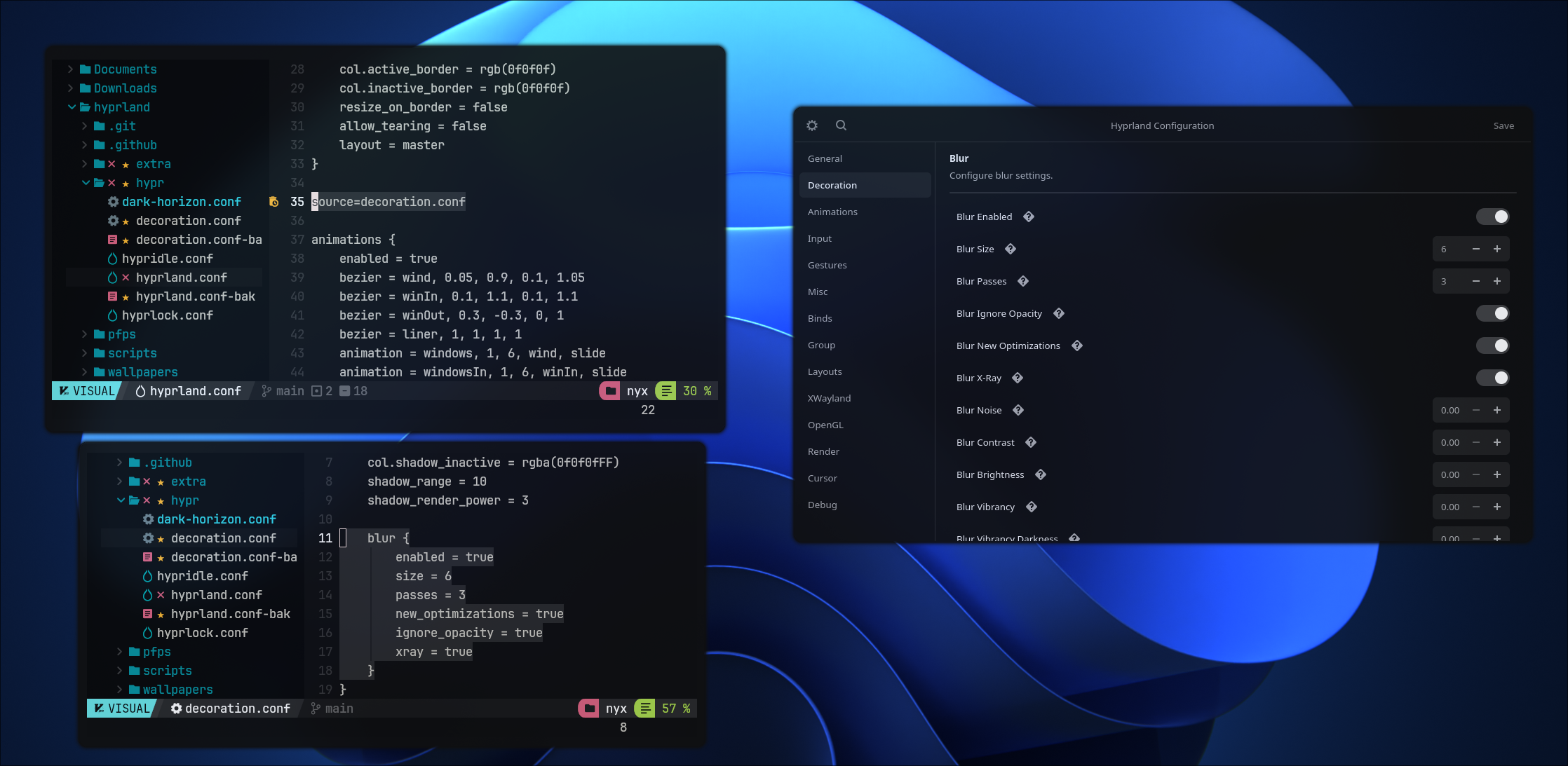
Task: Click the Save button
Action: point(1503,126)
